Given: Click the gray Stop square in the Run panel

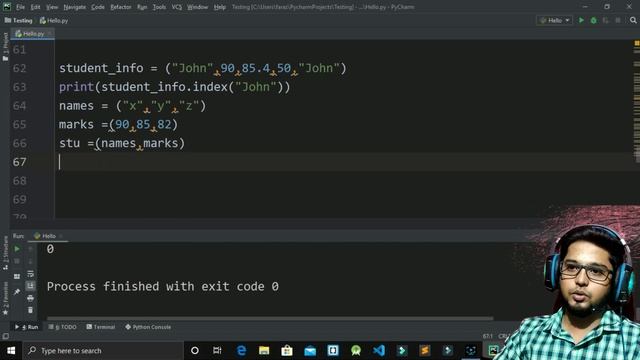Looking at the screenshot, I should point(17,261).
